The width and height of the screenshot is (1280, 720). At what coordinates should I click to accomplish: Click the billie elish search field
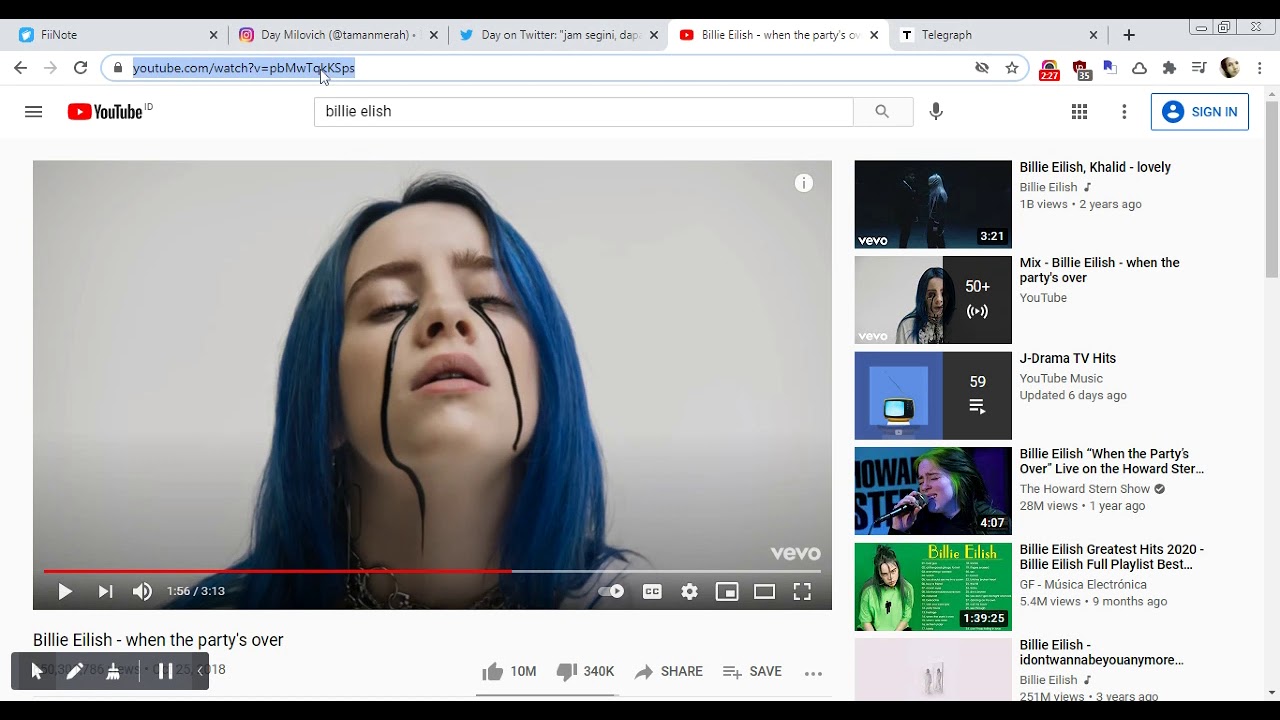point(584,111)
